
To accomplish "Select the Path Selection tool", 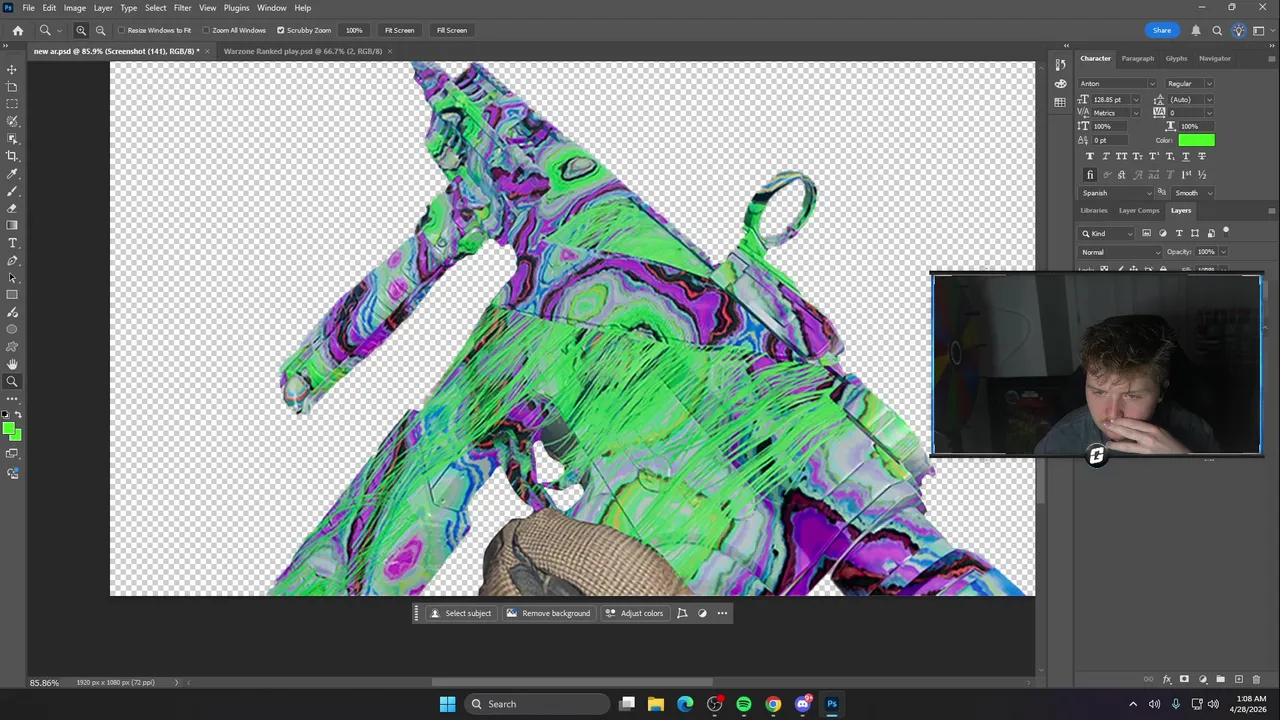I will click(x=12, y=277).
